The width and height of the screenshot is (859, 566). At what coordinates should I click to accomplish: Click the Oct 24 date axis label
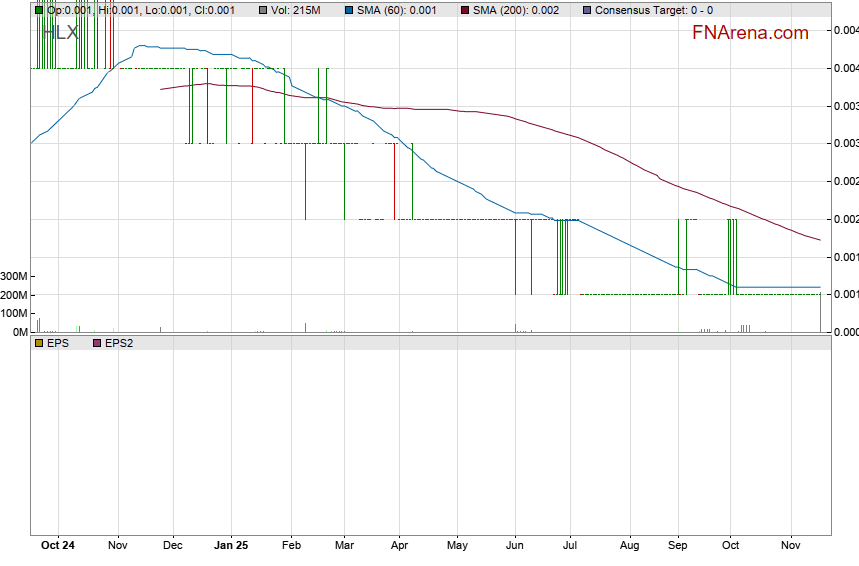(58, 546)
